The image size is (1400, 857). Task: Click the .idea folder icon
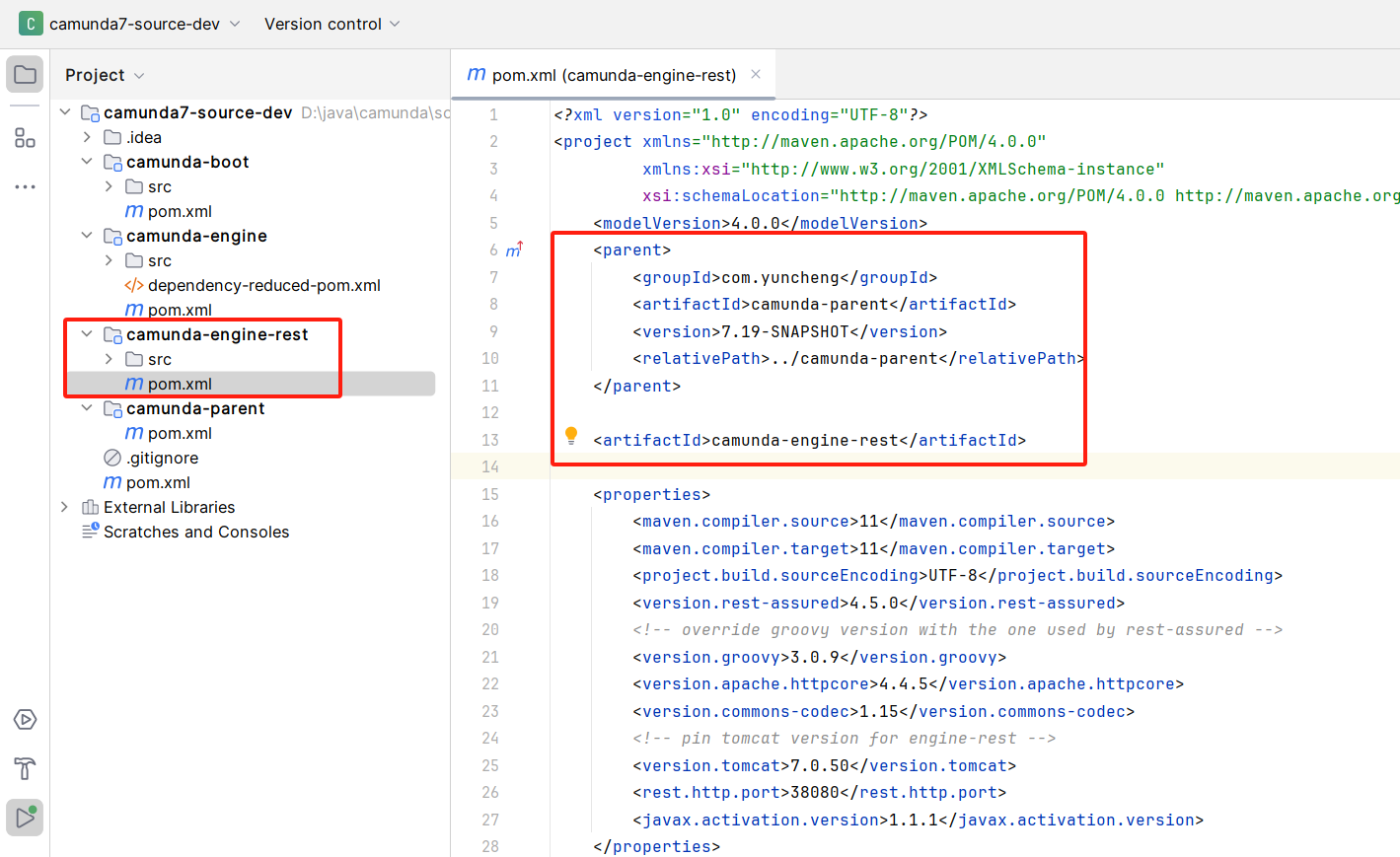click(x=112, y=137)
